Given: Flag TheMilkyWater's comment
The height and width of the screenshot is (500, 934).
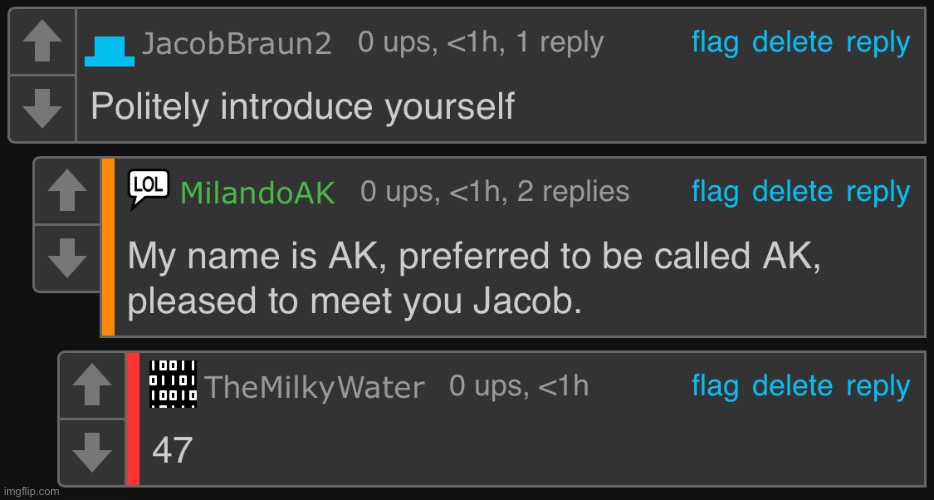Looking at the screenshot, I should click(715, 386).
